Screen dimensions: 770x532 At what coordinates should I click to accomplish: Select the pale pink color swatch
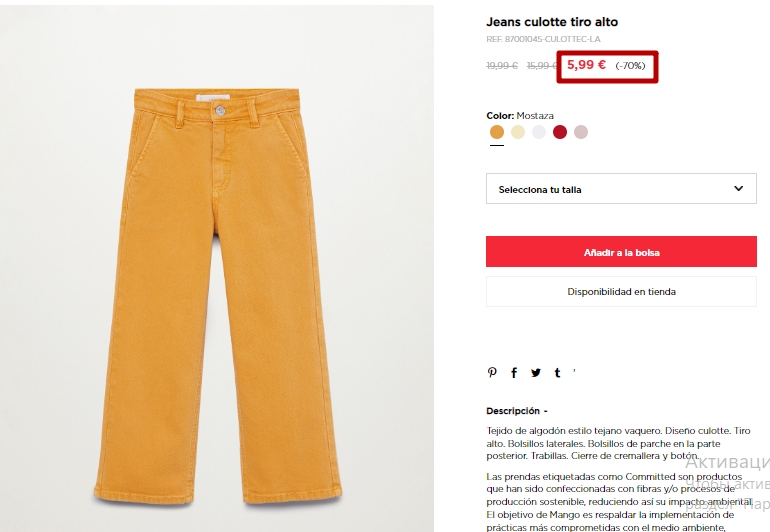click(x=581, y=132)
